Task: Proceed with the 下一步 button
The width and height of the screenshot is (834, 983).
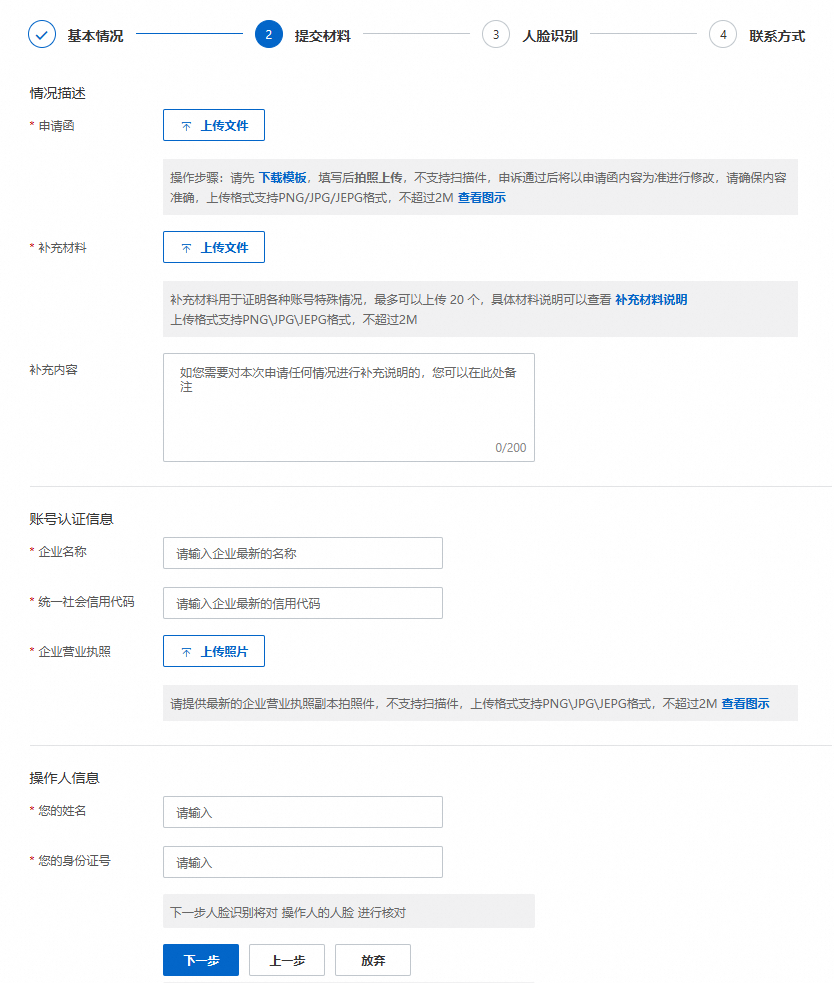Action: point(201,960)
